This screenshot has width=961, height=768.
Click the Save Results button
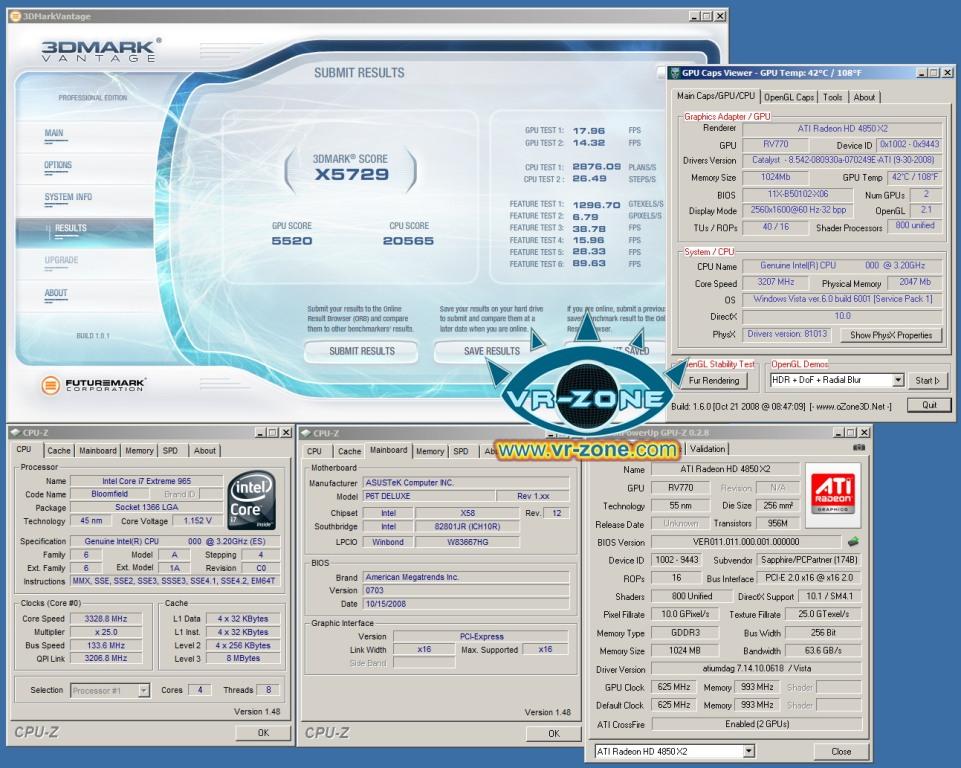point(492,351)
